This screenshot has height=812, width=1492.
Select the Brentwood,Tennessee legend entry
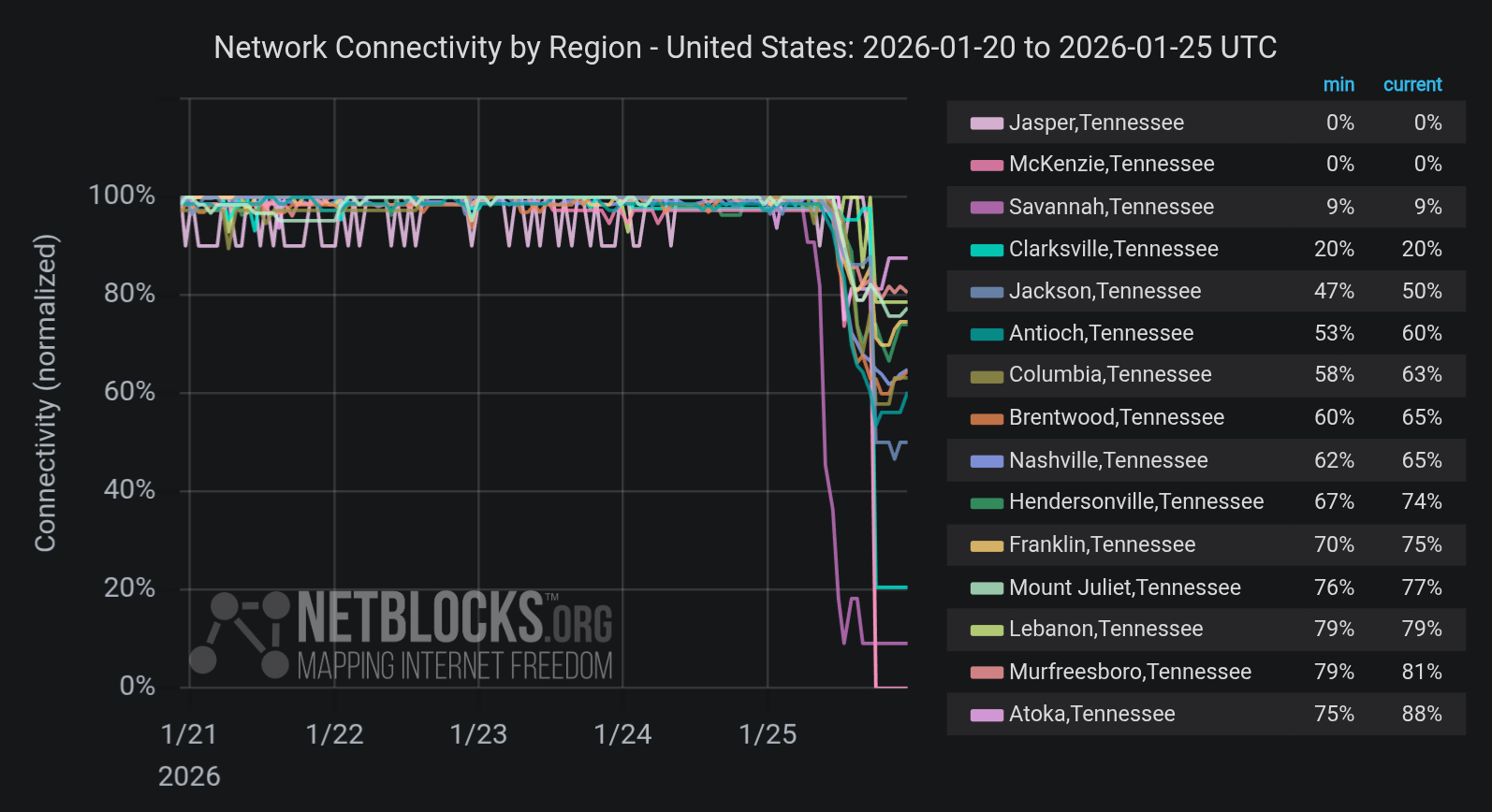1116,417
